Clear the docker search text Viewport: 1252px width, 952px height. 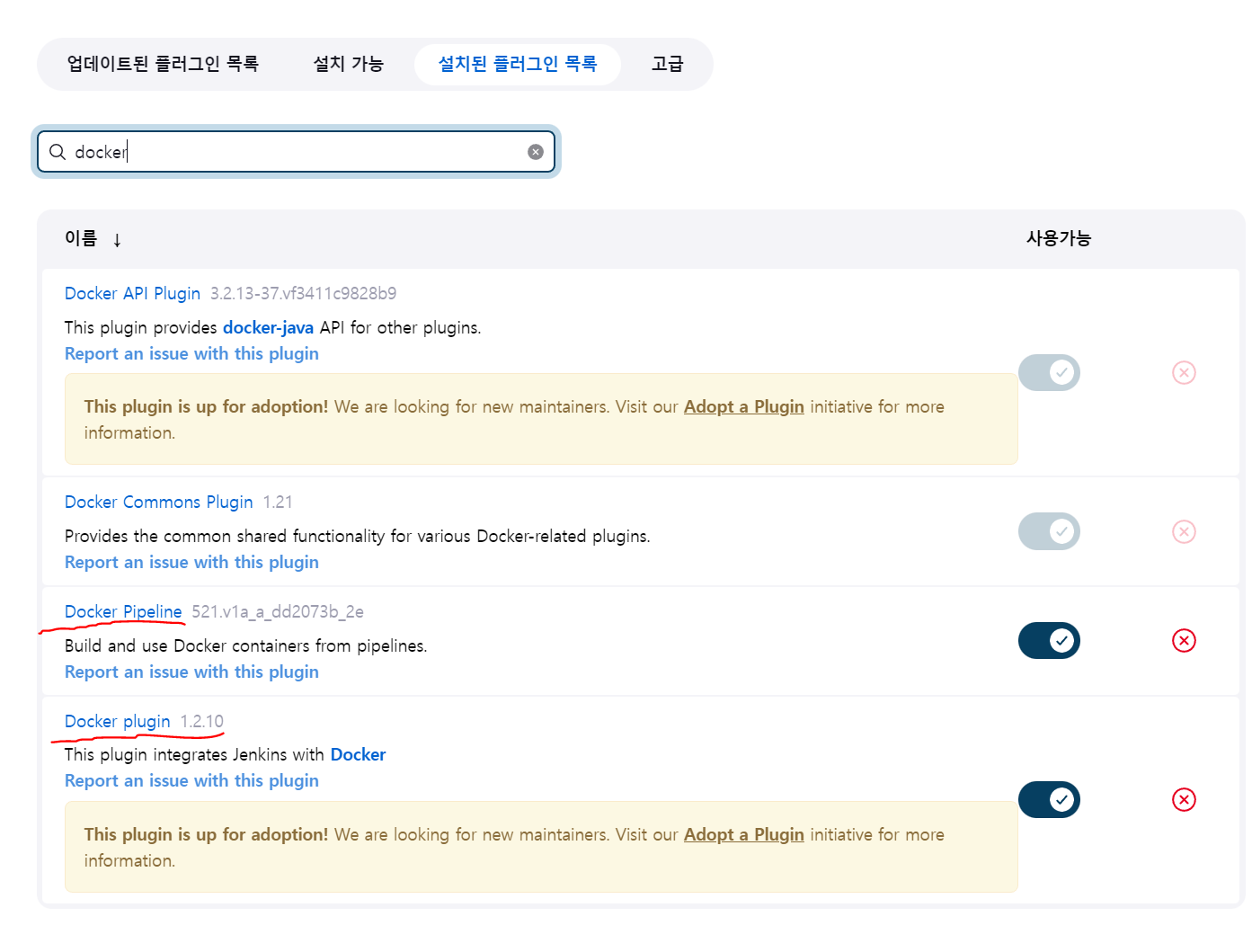tap(536, 152)
